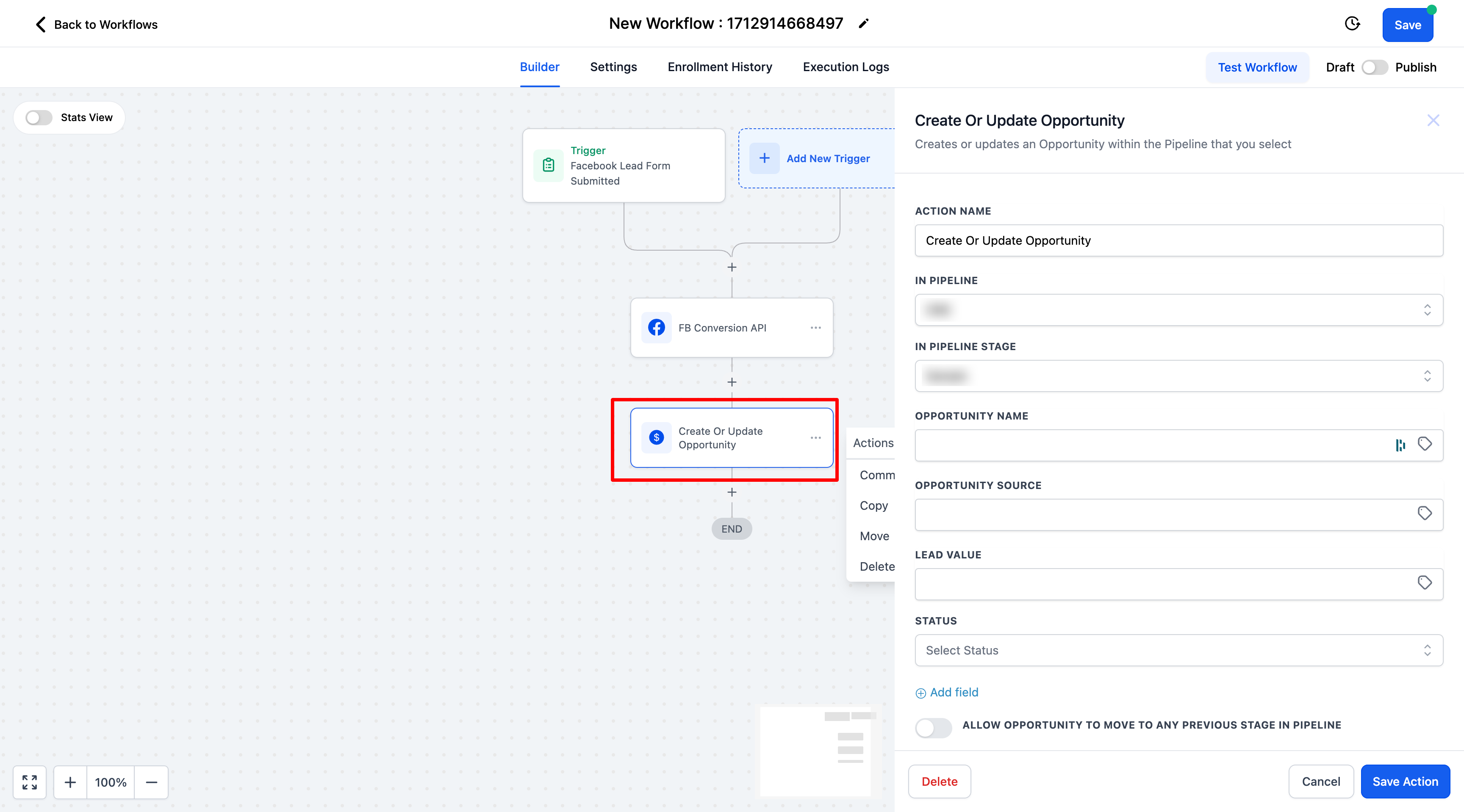Expand the Select Status dropdown
The height and width of the screenshot is (812, 1464).
point(1178,650)
